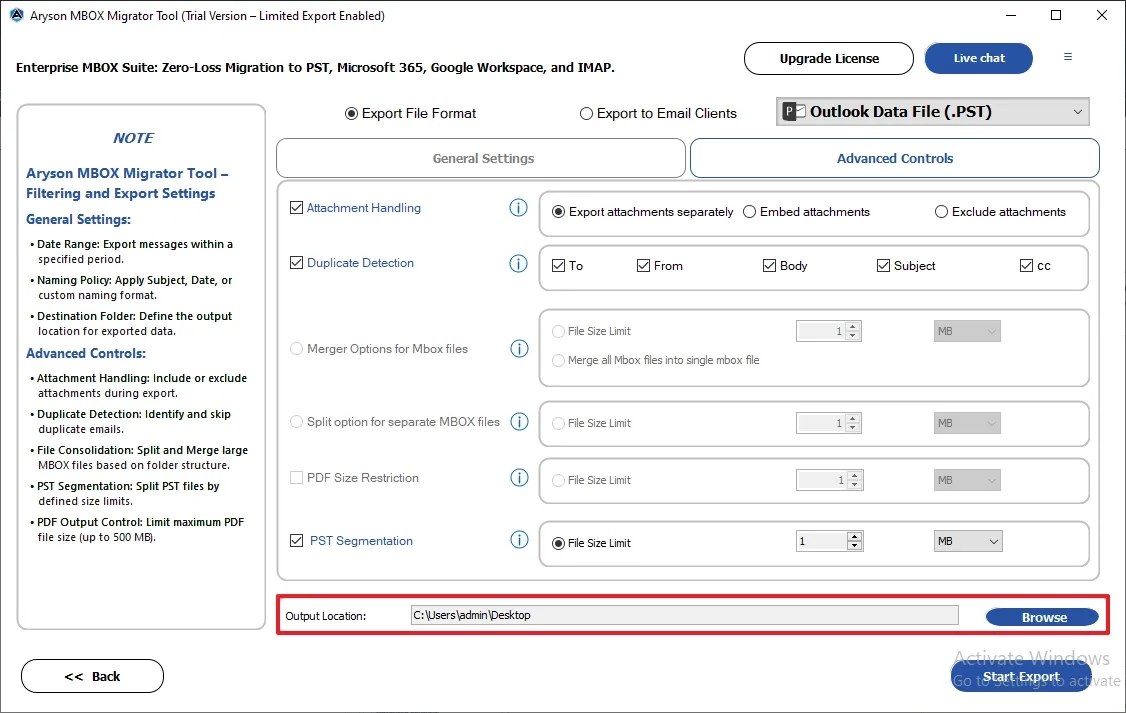
Task: Open Duplicate Detection info icon
Action: (x=518, y=264)
